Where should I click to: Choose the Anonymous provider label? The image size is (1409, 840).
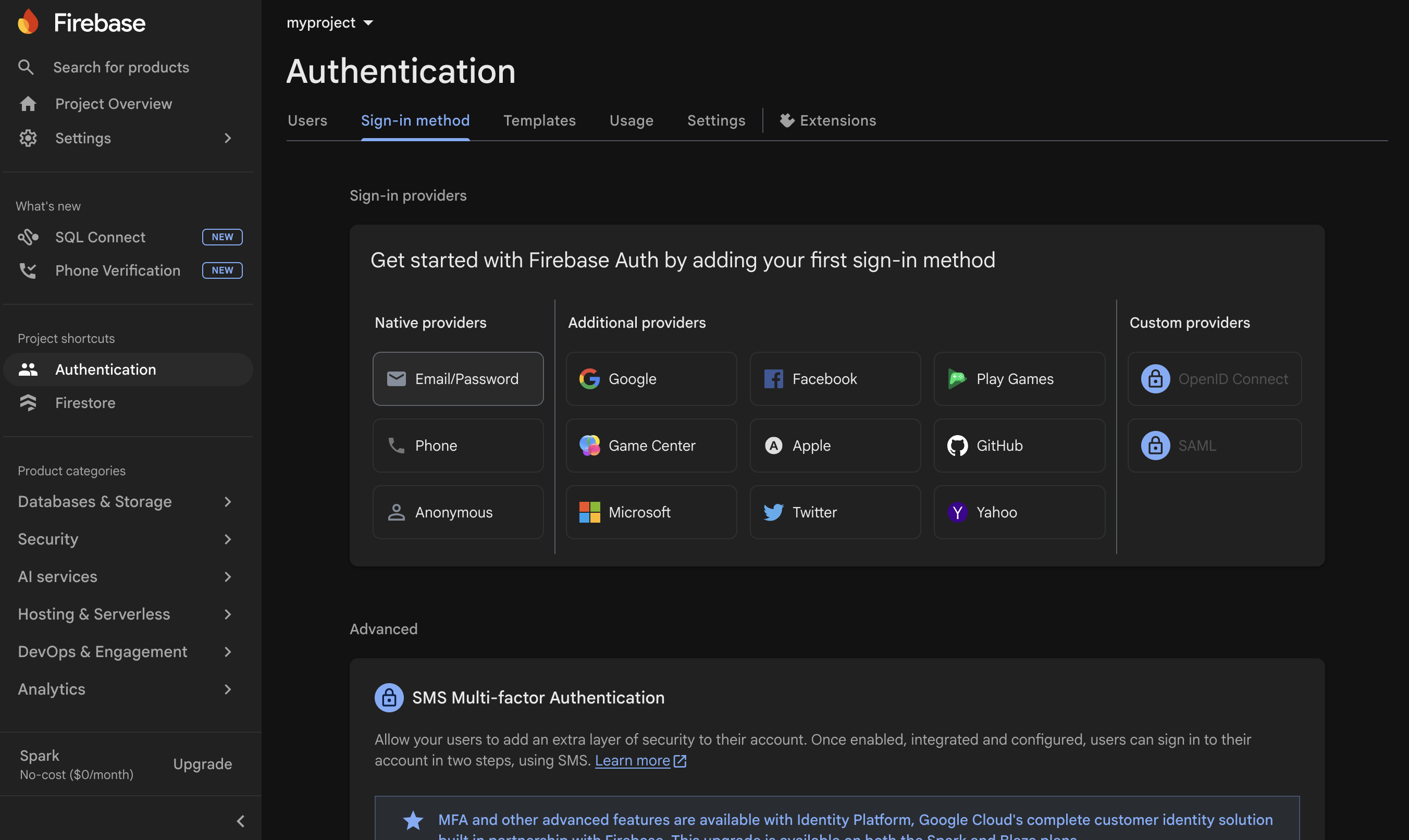coord(454,512)
